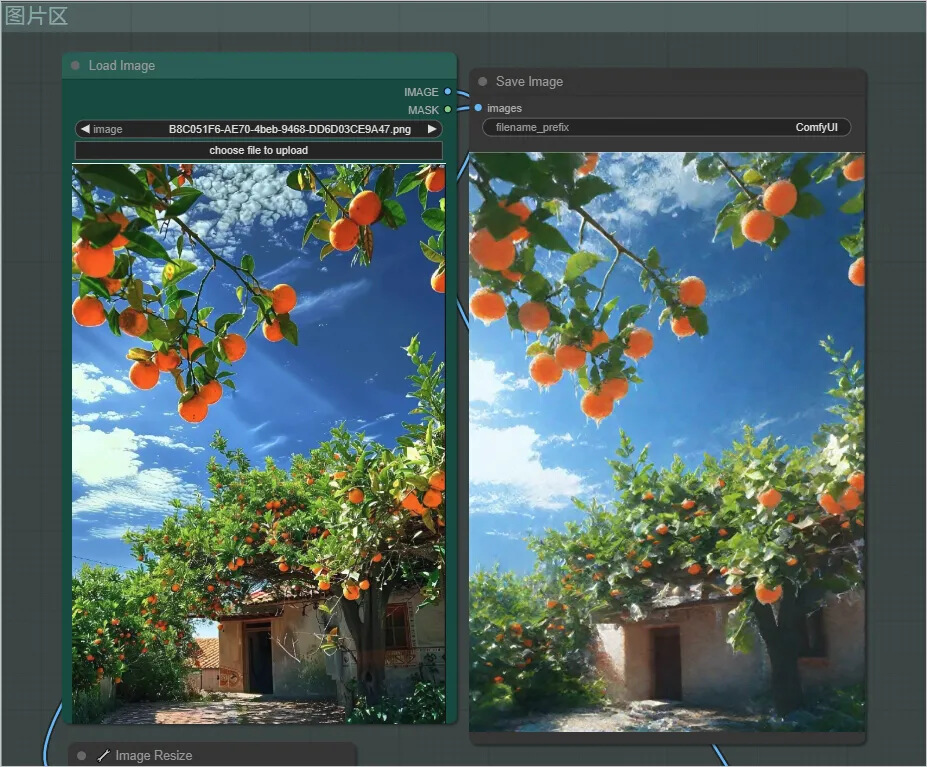Click the right arrow to load next image
This screenshot has width=927, height=767.
tap(432, 129)
